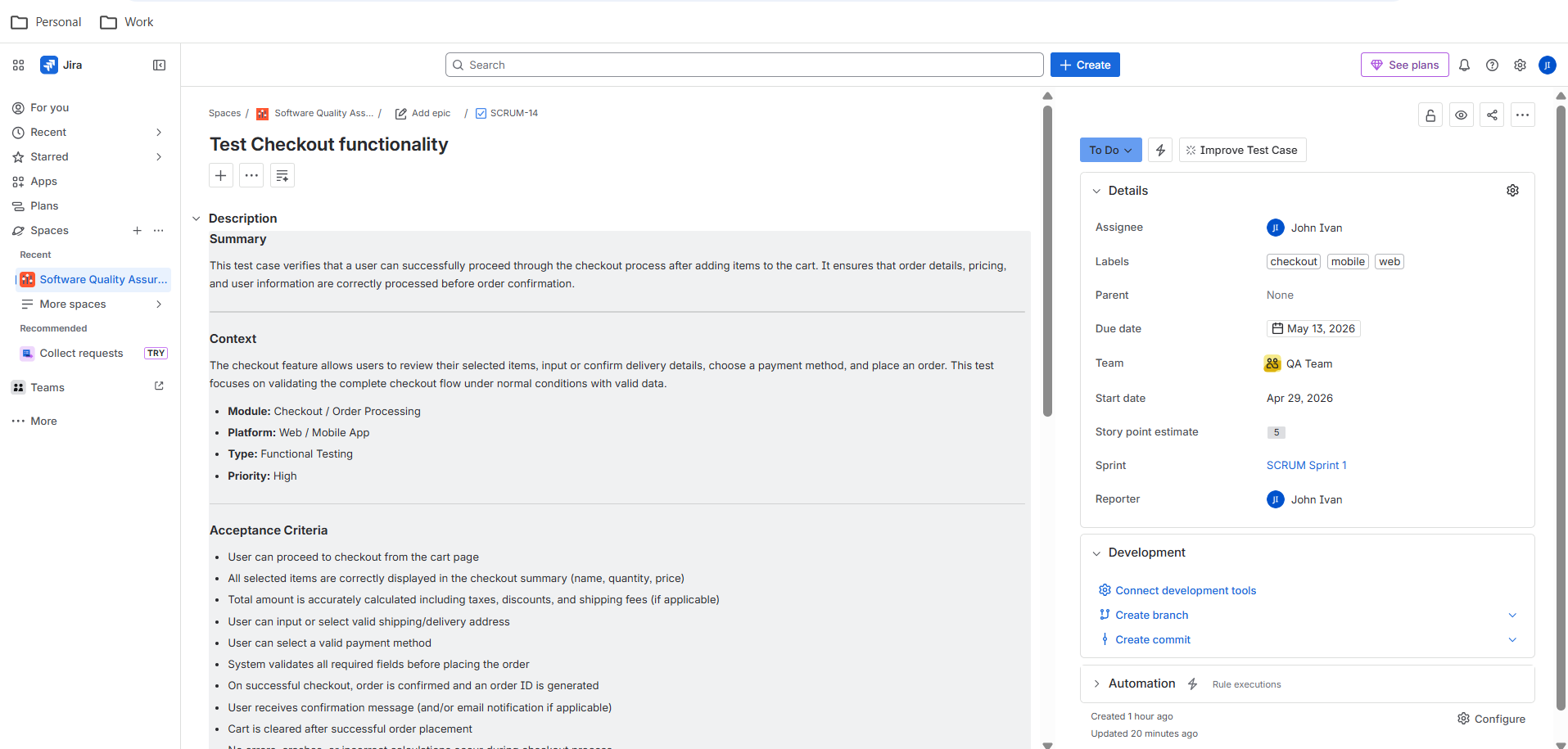The image size is (1568, 749).
Task: Click the Automation lightning bolt icon
Action: [1193, 684]
